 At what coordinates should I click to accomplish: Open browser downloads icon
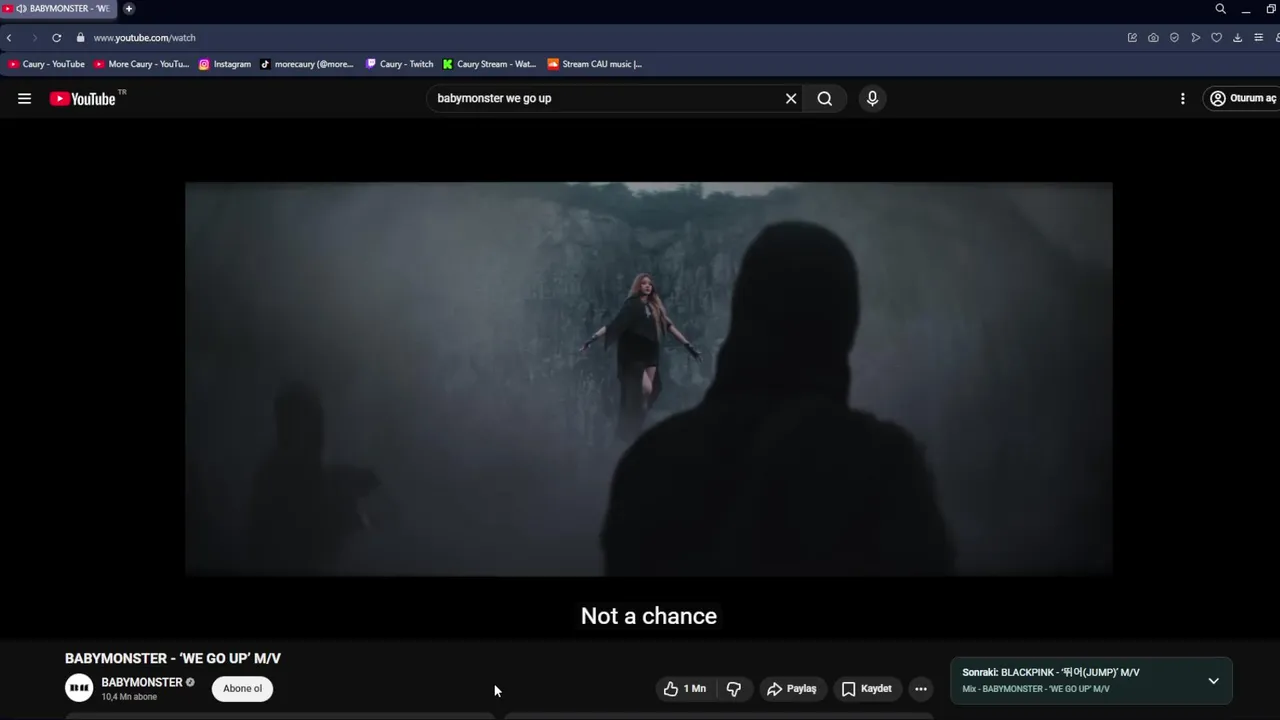[x=1237, y=37]
